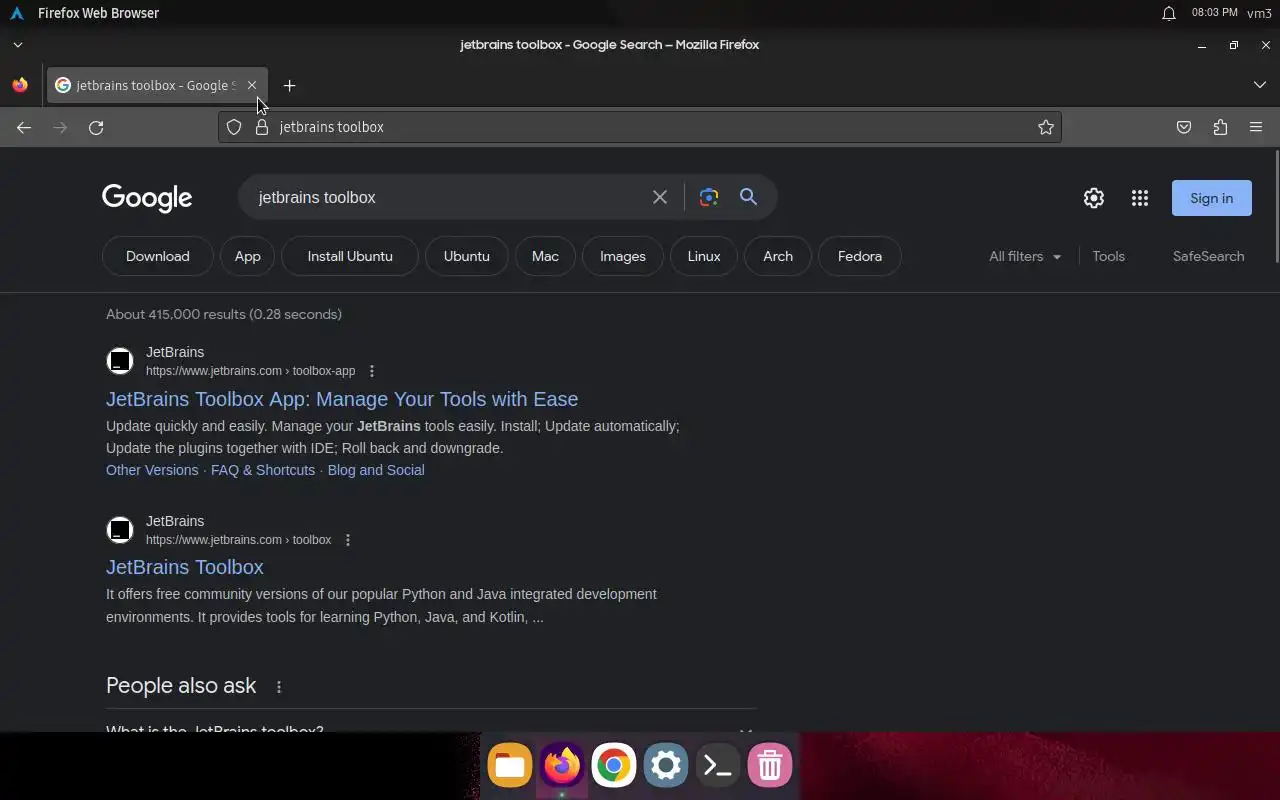Viewport: 1280px width, 800px height.
Task: Open more options for toolbox-app result
Action: coord(372,371)
